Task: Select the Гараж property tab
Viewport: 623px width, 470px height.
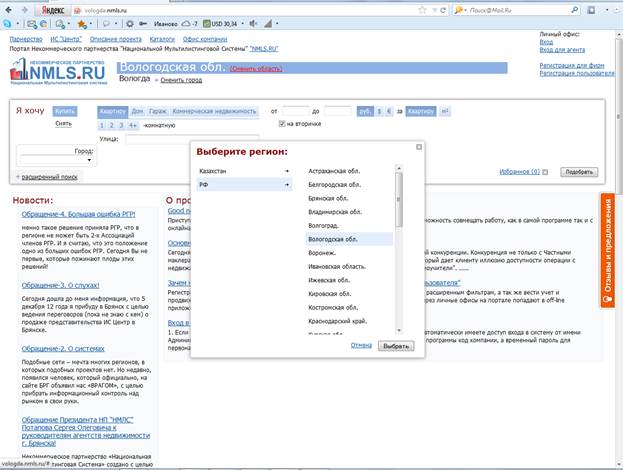Action: click(x=158, y=112)
